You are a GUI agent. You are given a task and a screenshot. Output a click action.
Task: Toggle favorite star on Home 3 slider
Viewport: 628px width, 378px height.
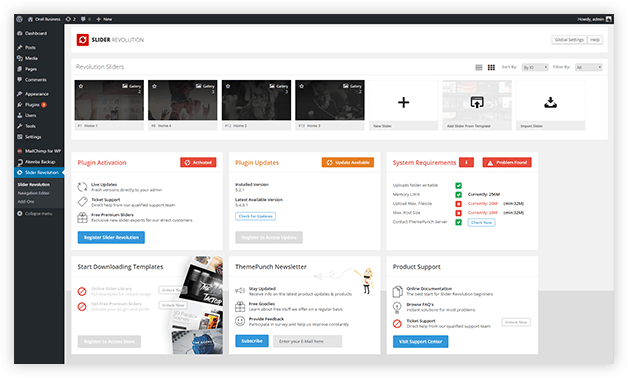pos(301,86)
